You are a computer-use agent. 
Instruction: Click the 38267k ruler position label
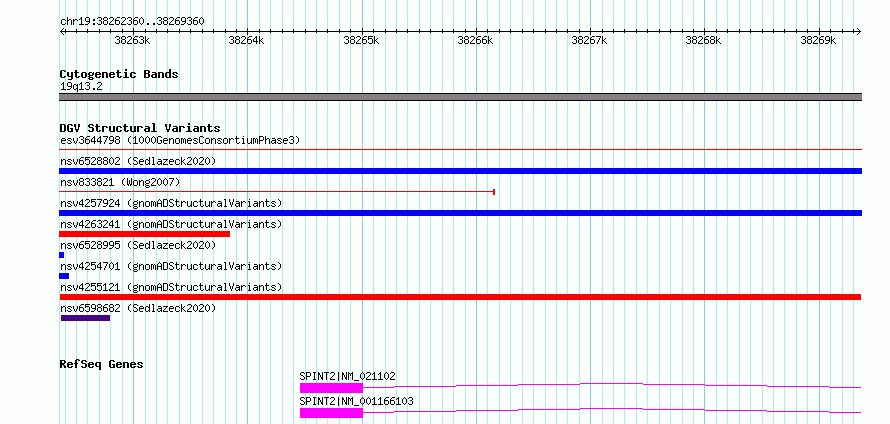tap(589, 41)
